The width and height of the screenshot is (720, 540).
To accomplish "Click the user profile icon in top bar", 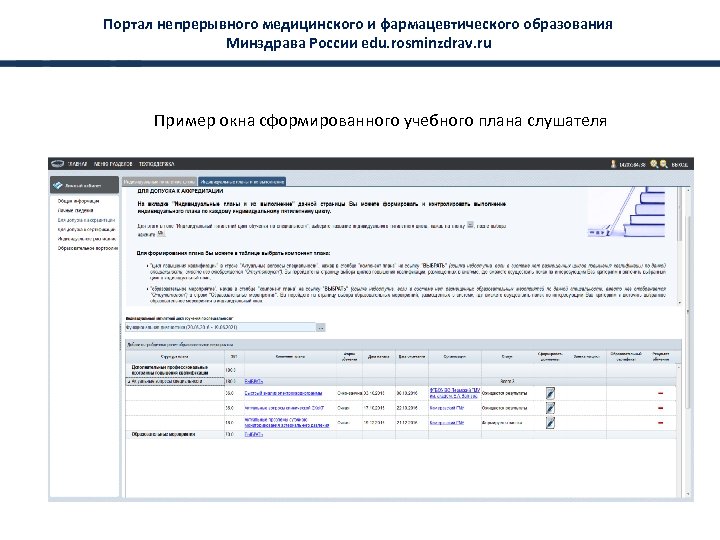I will [x=613, y=164].
